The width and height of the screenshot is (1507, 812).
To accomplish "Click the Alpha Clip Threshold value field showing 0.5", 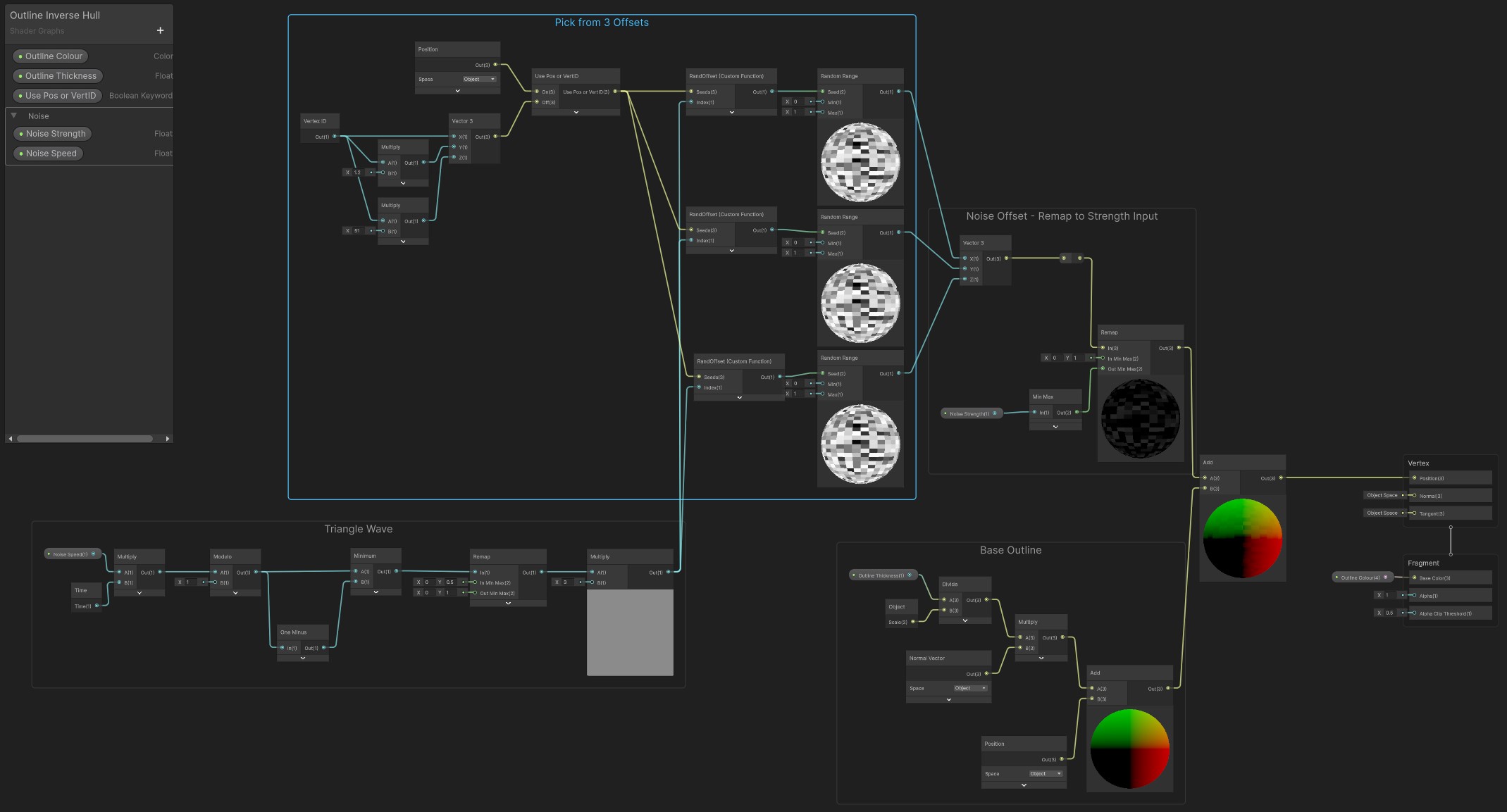I will (1389, 613).
